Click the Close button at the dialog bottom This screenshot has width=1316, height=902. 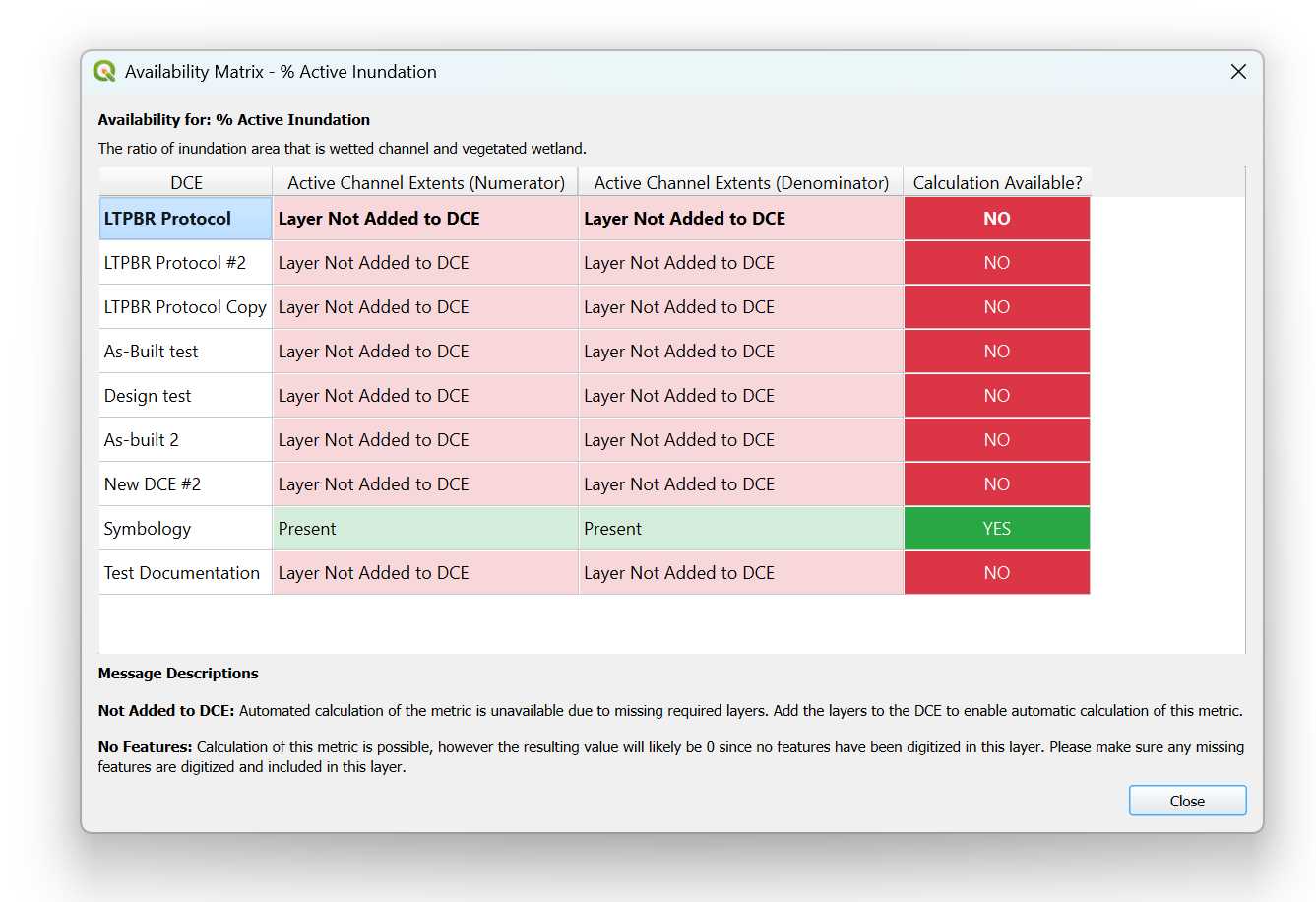tap(1187, 801)
